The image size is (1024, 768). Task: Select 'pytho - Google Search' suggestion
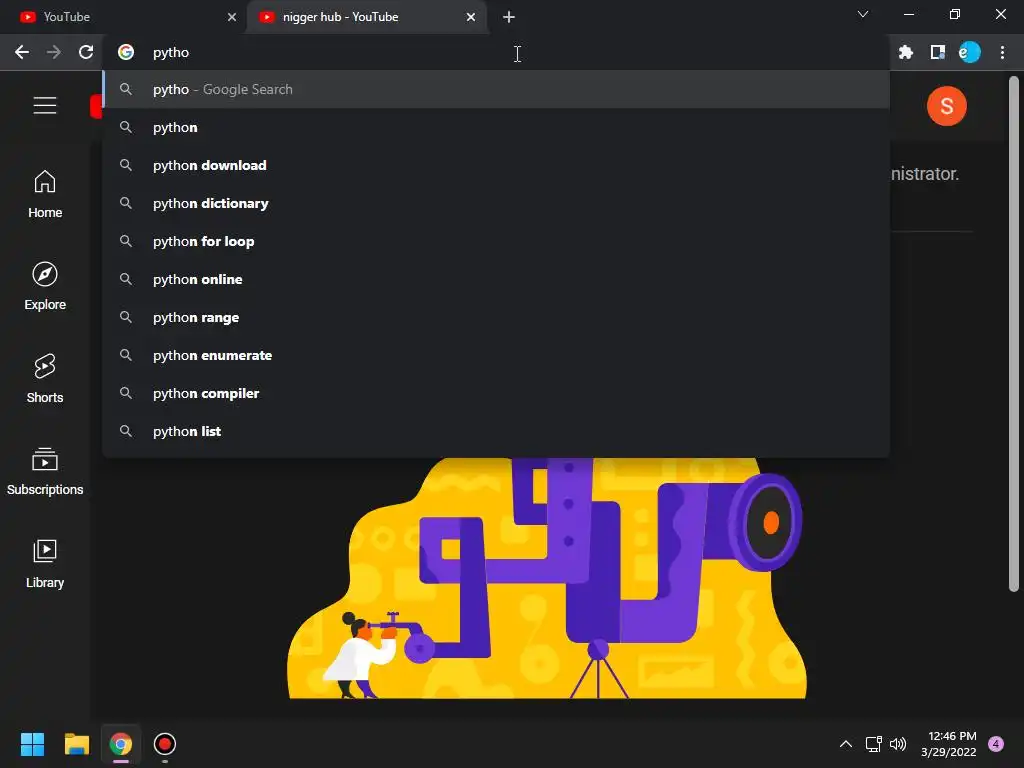[x=496, y=89]
